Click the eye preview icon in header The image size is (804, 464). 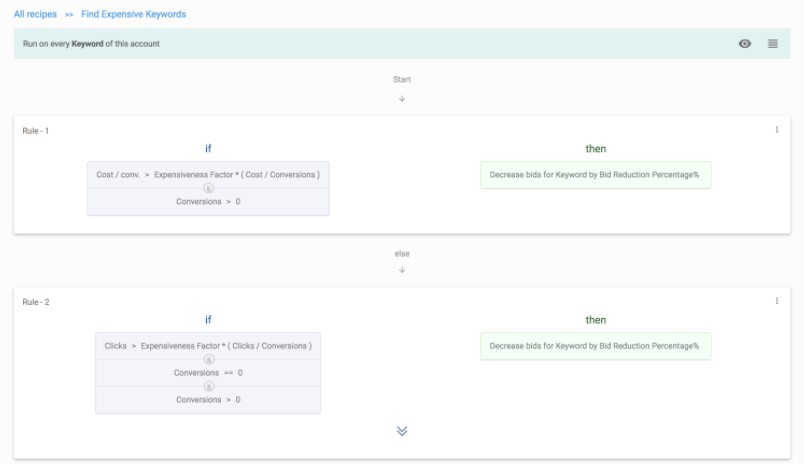(x=745, y=44)
